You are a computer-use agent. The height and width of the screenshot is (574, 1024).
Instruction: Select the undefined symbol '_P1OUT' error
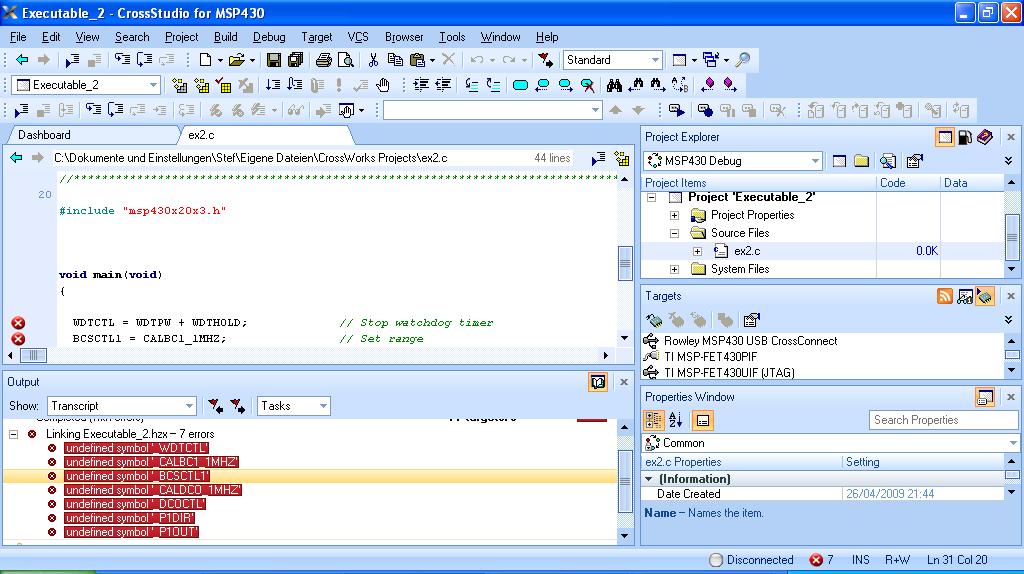[x=131, y=532]
